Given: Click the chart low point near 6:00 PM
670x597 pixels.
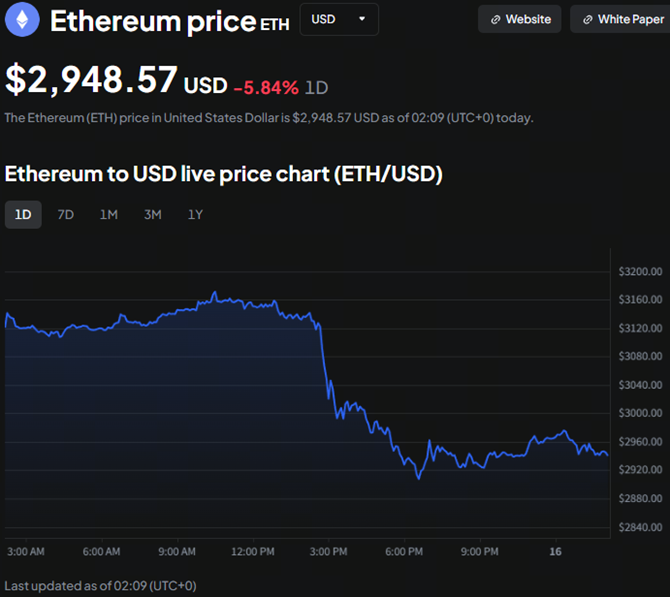Looking at the screenshot, I should click(x=418, y=478).
